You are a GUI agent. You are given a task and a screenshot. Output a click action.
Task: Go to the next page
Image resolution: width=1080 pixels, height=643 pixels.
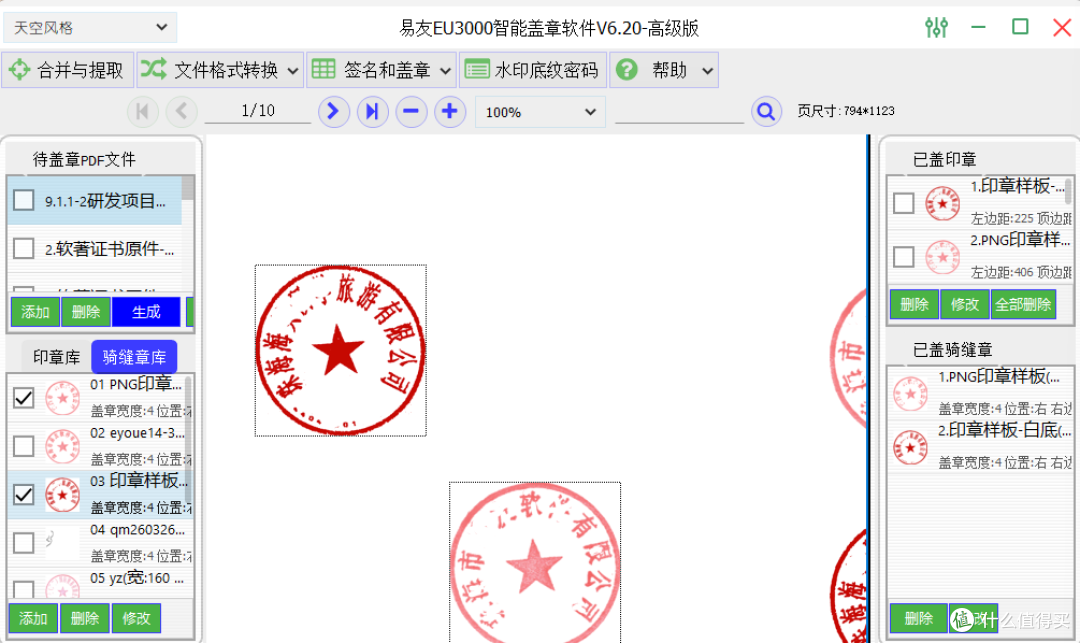[333, 112]
